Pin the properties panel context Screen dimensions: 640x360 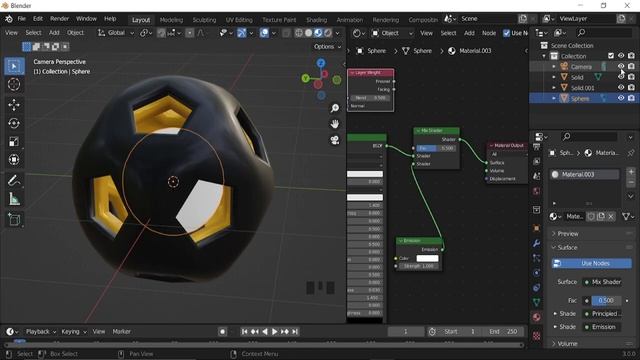631,153
